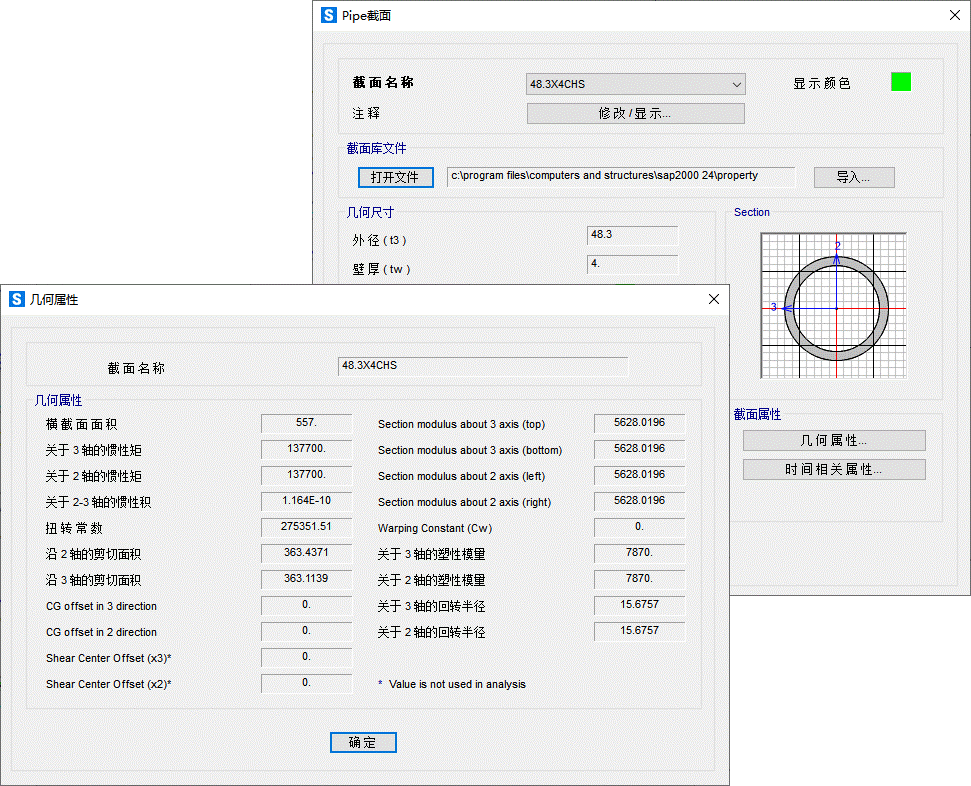
Task: Click the 导入 button
Action: [853, 177]
